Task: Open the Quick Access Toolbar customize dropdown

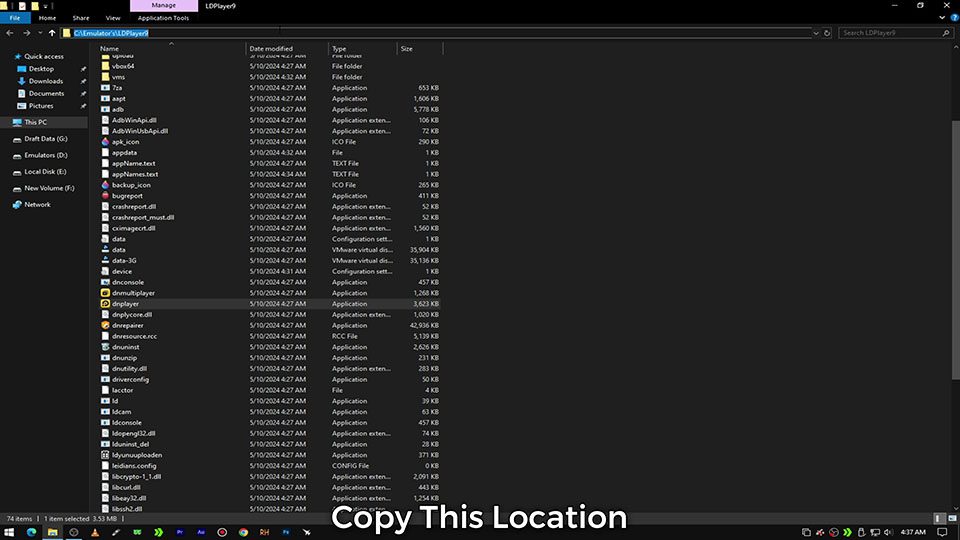Action: (45, 6)
